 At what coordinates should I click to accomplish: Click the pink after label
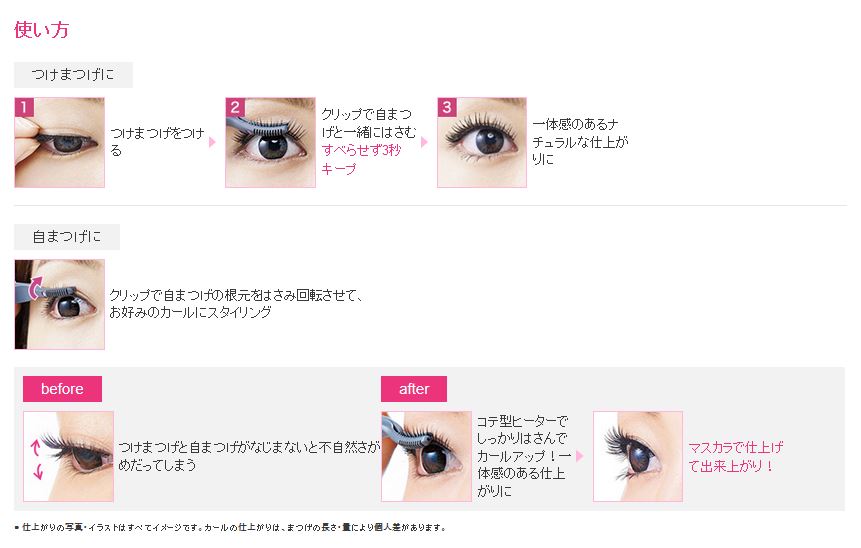pyautogui.click(x=414, y=389)
